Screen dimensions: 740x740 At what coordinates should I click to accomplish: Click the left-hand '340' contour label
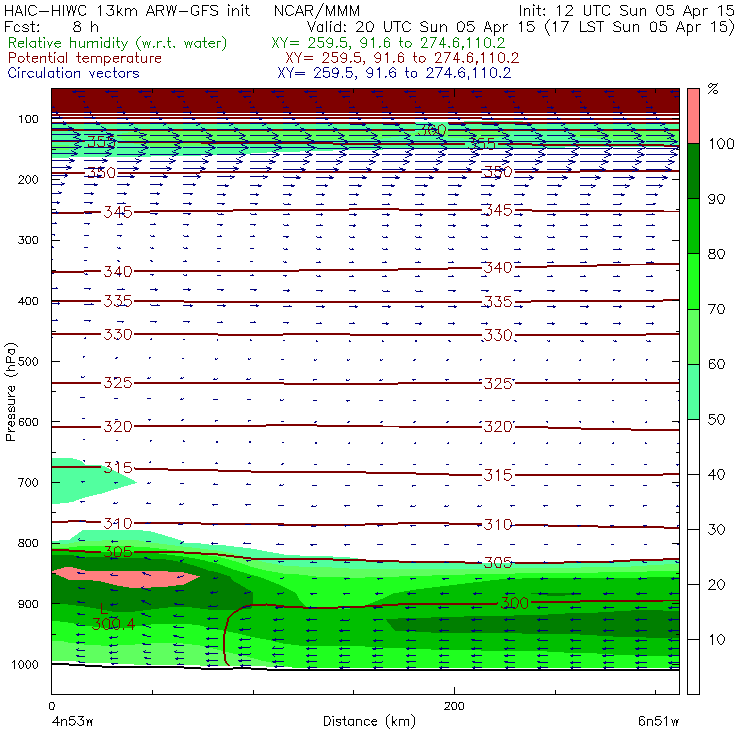[118, 271]
